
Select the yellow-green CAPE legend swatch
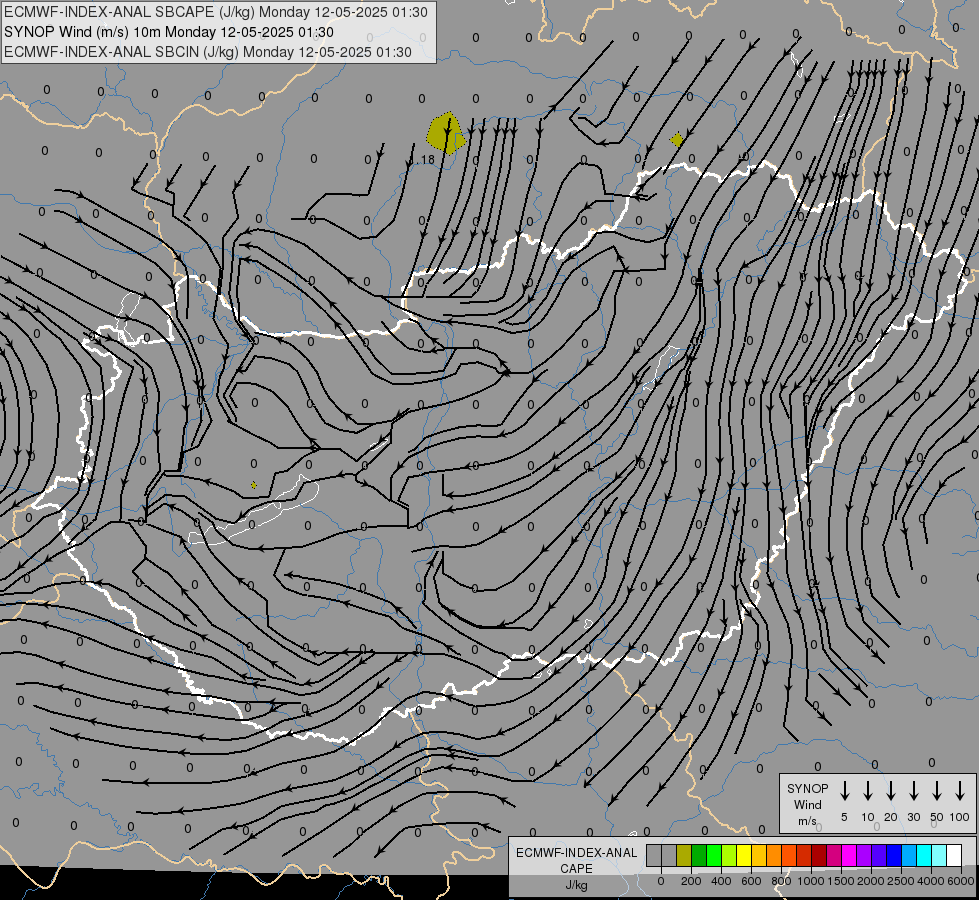tap(729, 855)
